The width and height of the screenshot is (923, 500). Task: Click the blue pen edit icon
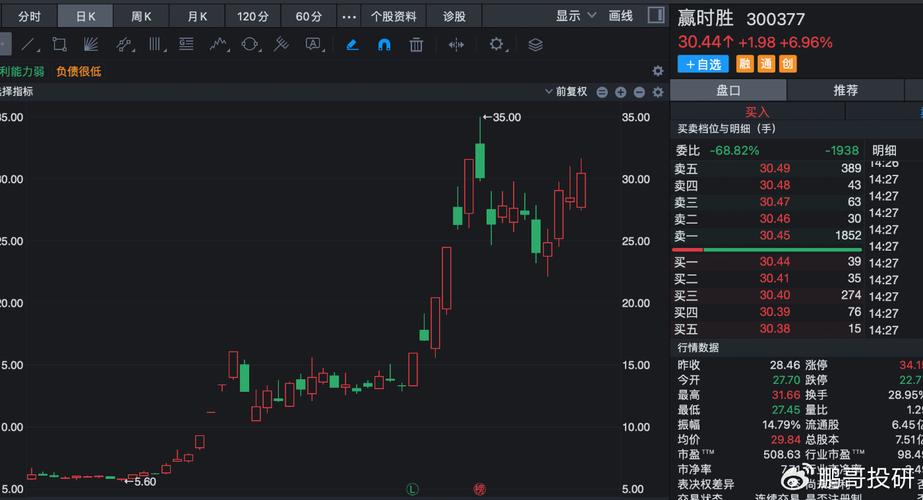coord(352,45)
